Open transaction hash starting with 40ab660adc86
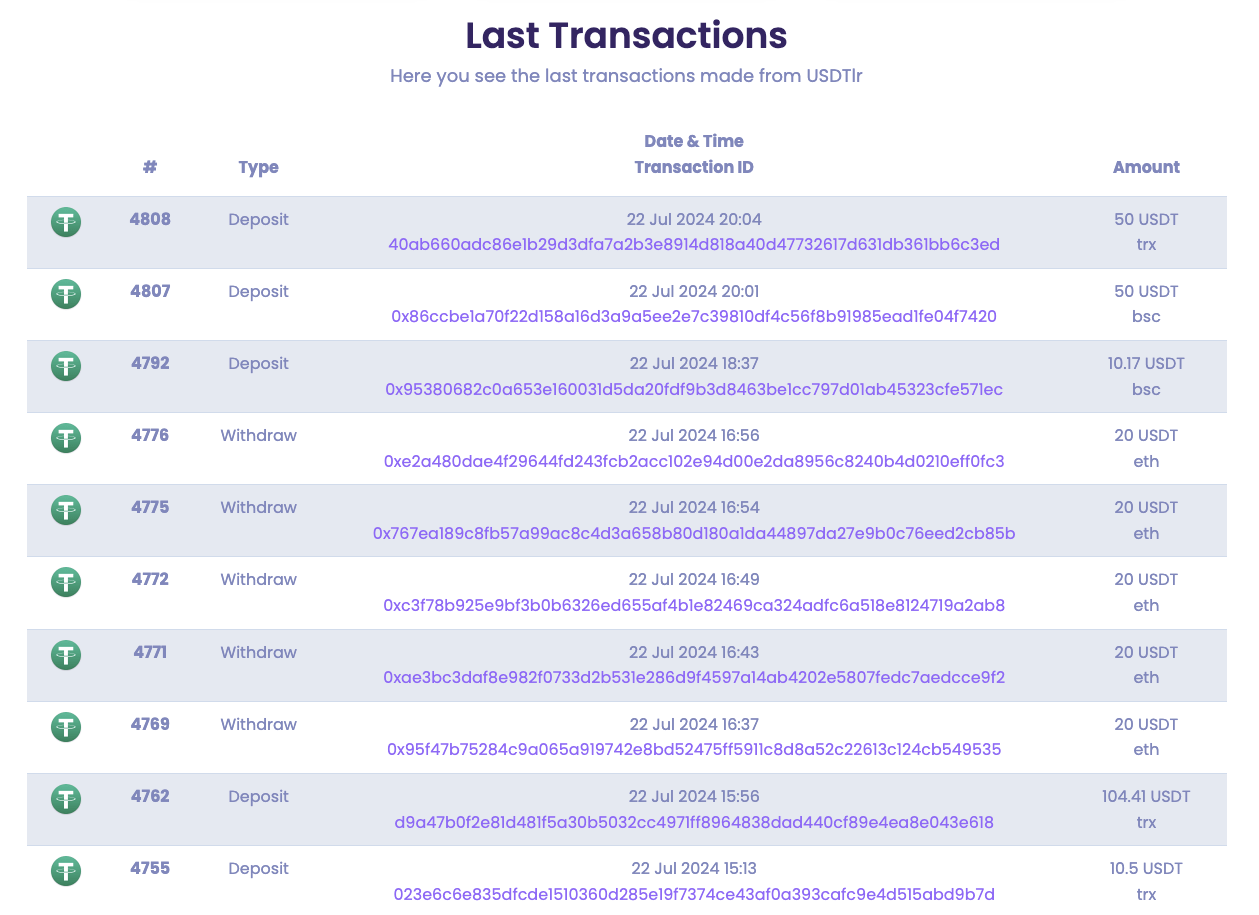The image size is (1259, 915). click(x=694, y=245)
